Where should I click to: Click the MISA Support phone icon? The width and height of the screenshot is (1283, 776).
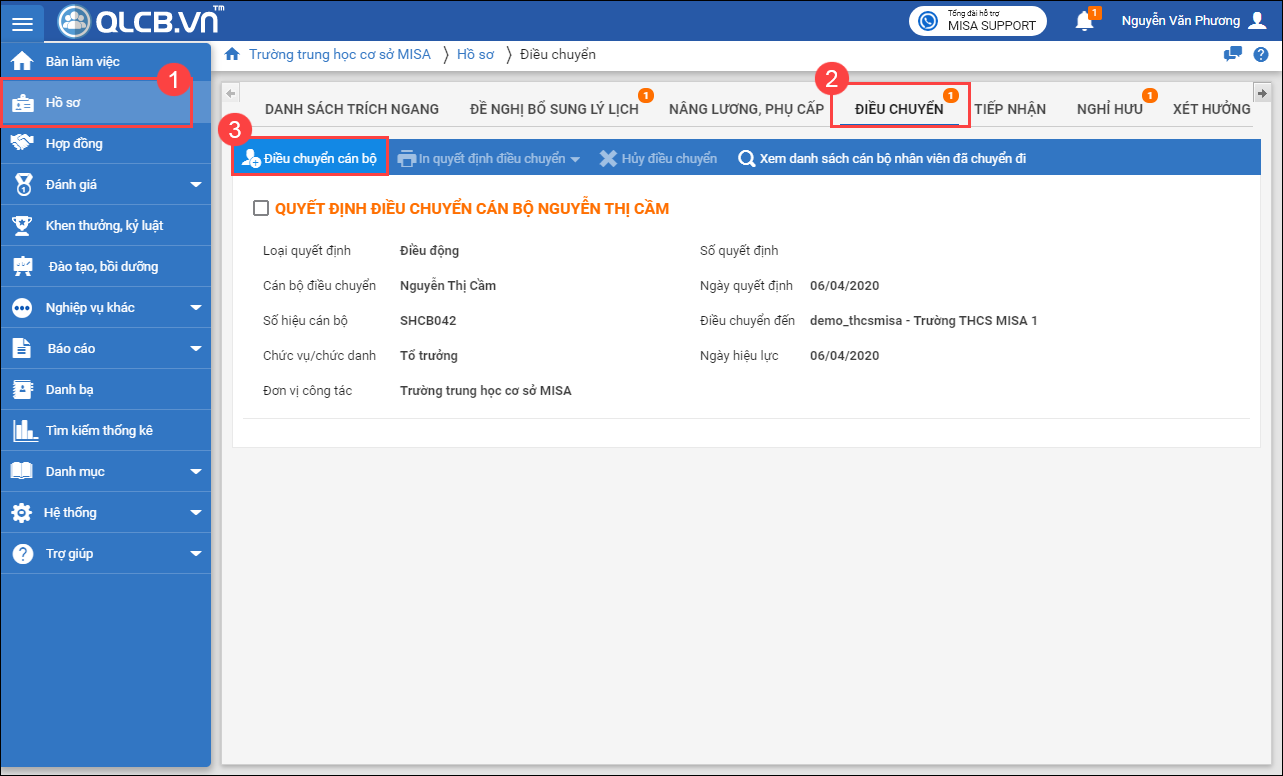click(929, 21)
